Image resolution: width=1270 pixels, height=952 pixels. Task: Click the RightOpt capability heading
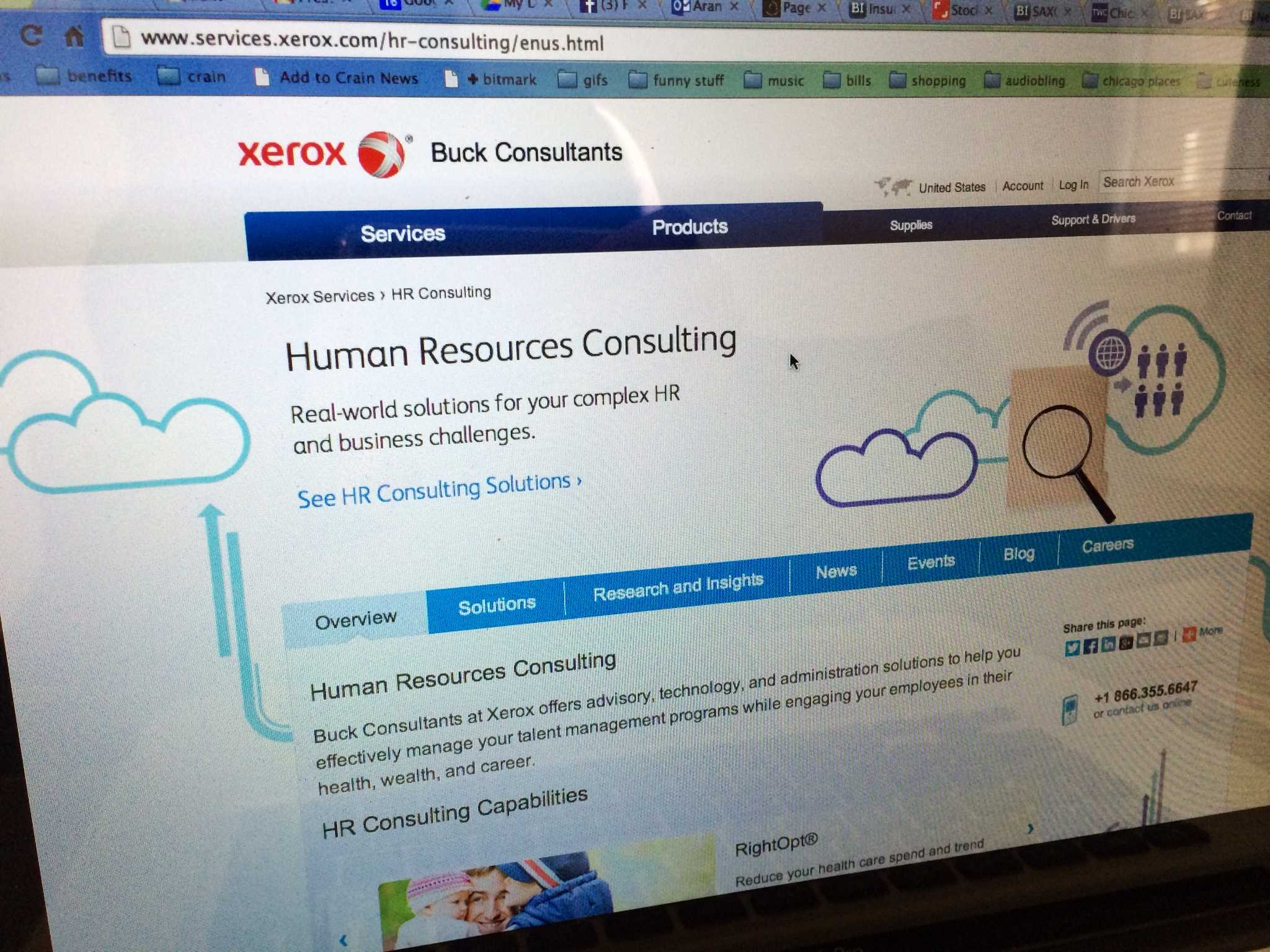[776, 845]
